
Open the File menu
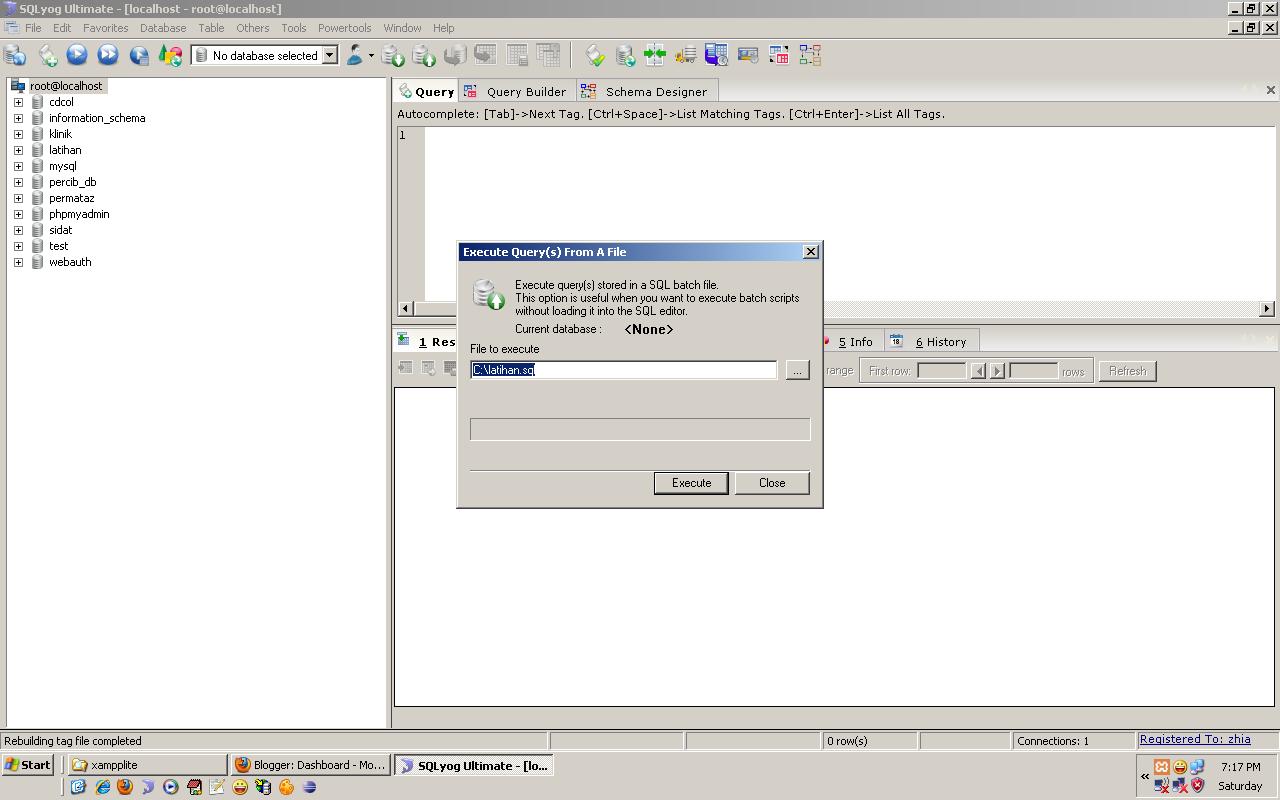33,28
